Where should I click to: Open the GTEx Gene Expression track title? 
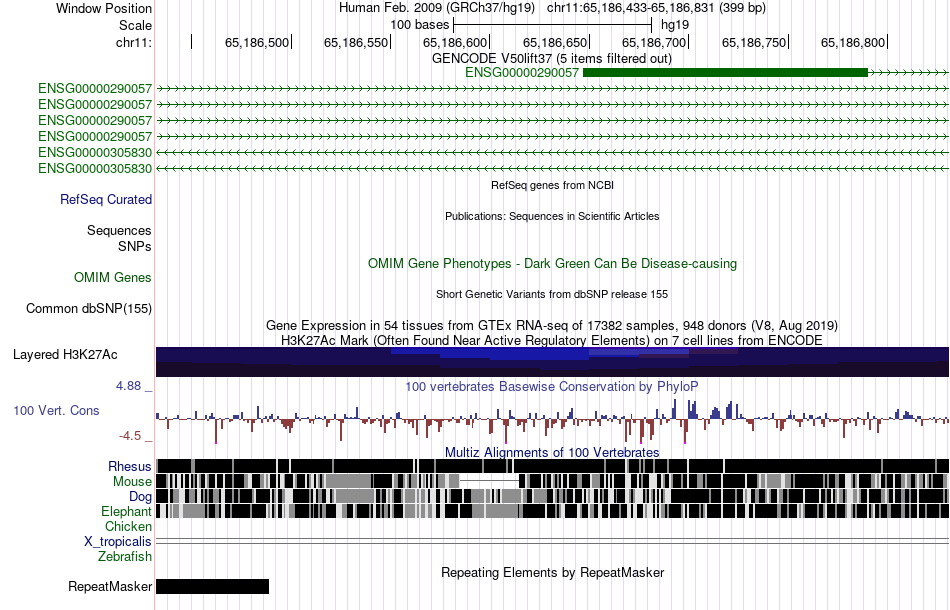552,325
